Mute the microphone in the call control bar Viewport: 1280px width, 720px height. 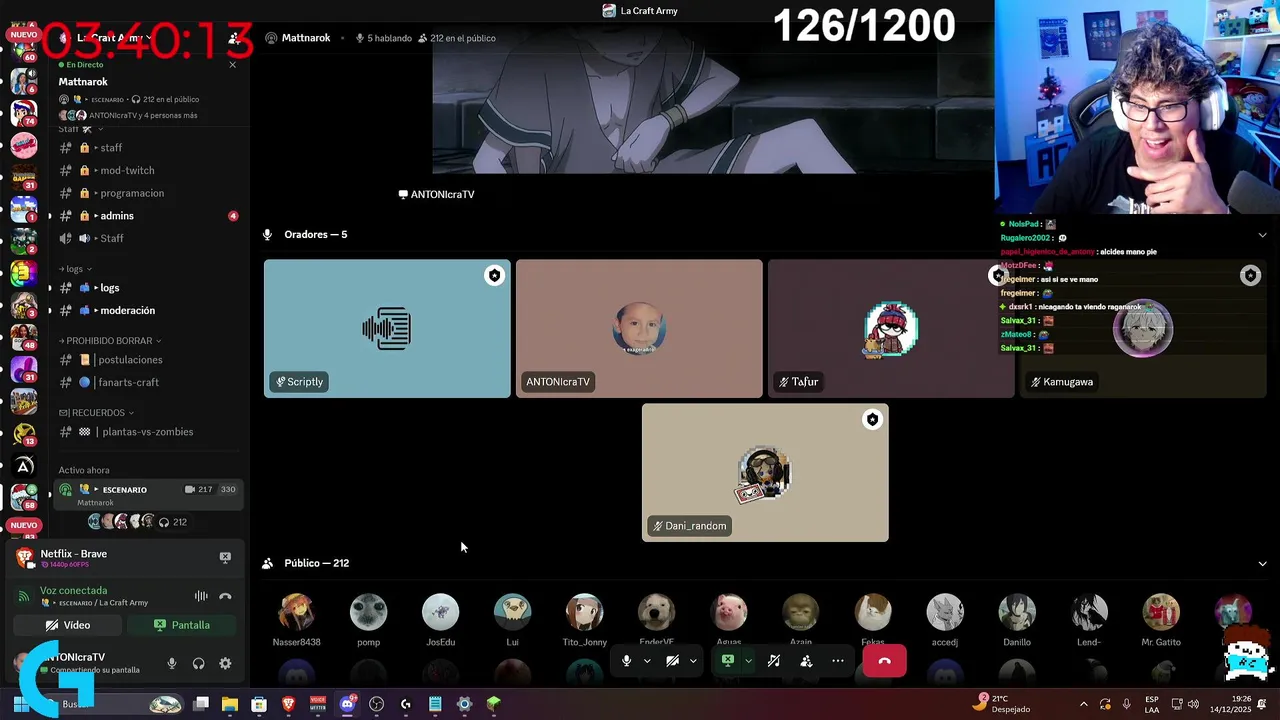[626, 661]
